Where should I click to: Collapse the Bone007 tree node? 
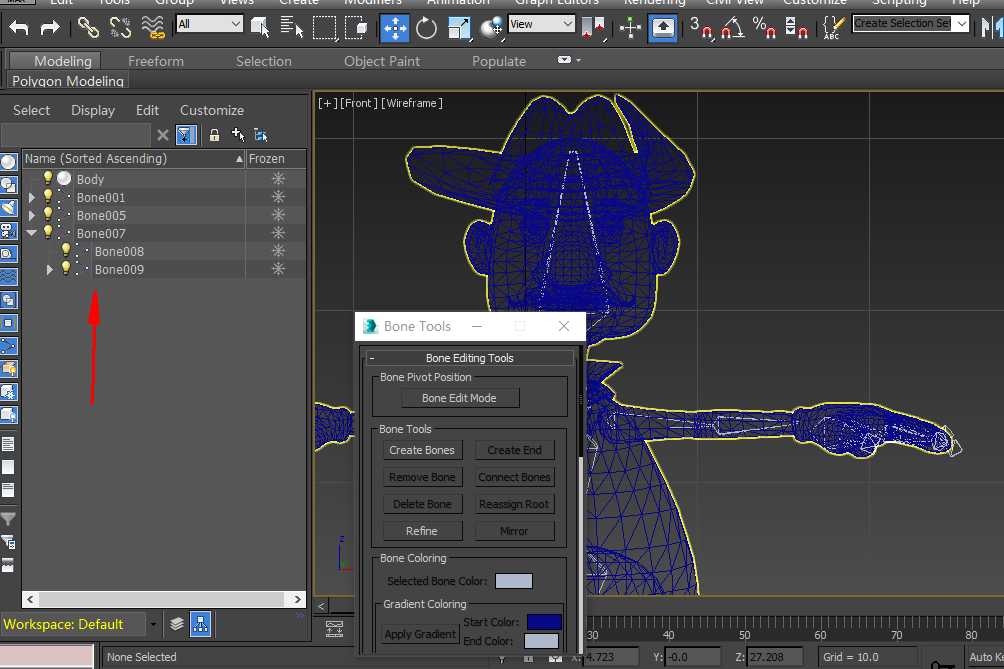pos(31,233)
